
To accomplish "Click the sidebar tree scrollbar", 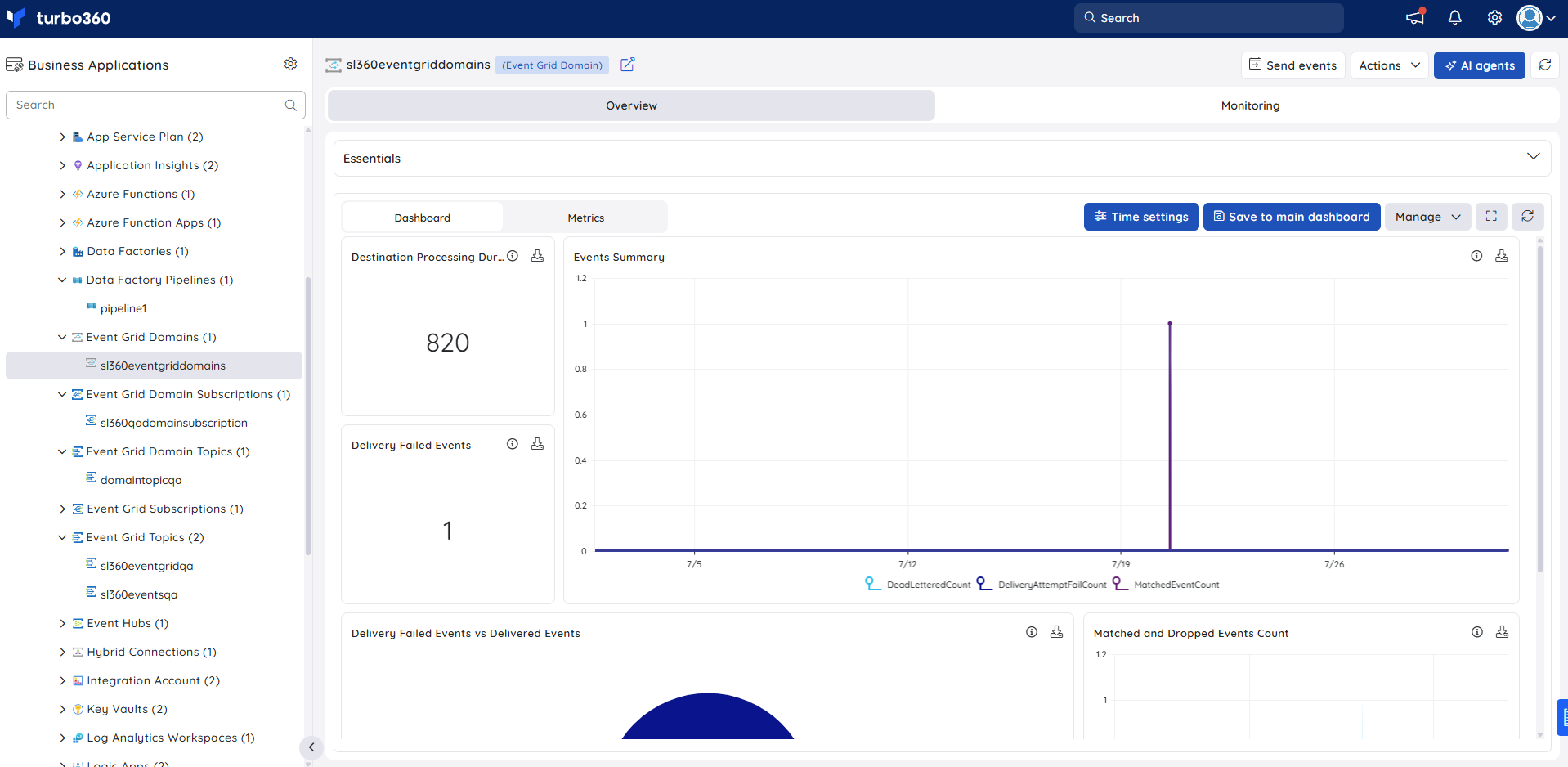I will pyautogui.click(x=308, y=417).
